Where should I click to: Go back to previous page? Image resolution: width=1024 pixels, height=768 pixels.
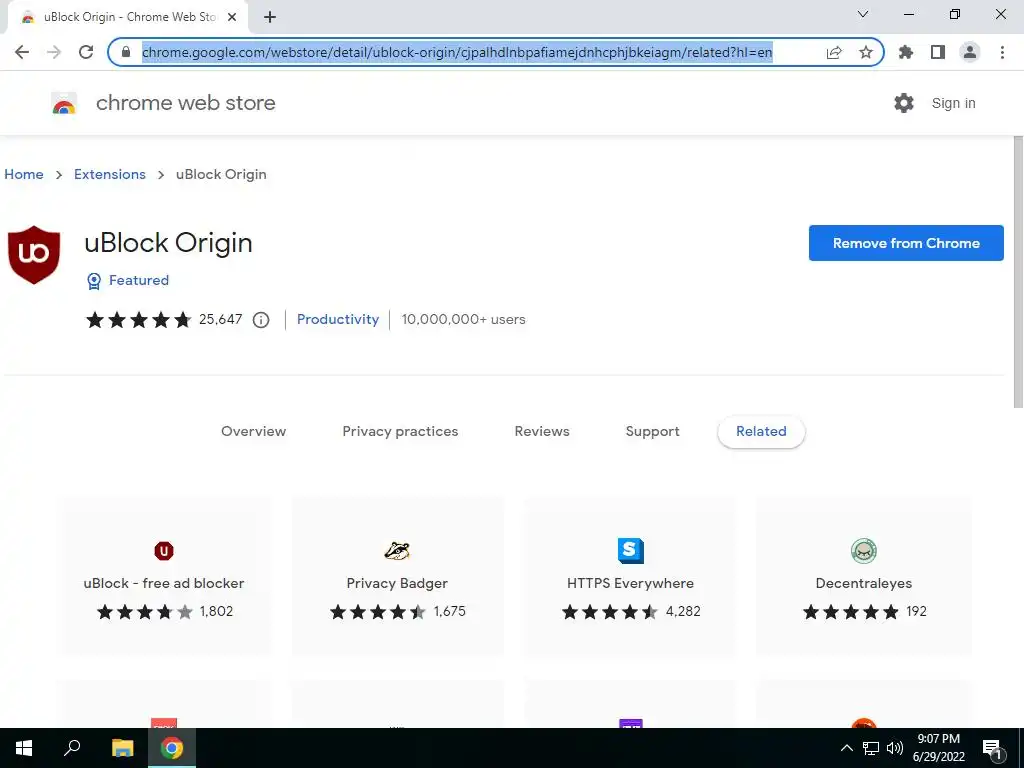22,52
